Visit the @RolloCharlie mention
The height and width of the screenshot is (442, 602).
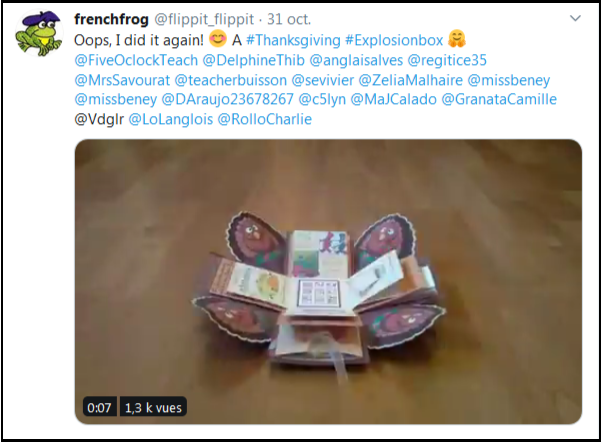click(265, 119)
